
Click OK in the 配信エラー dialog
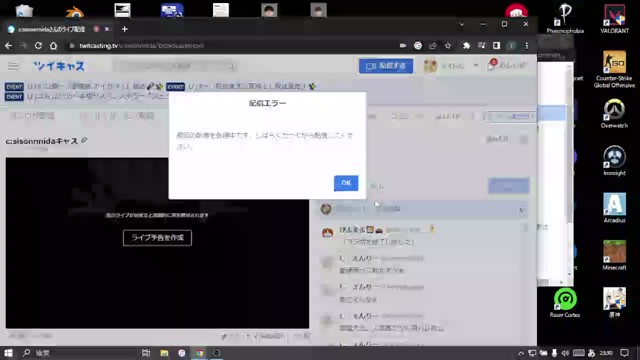point(346,183)
